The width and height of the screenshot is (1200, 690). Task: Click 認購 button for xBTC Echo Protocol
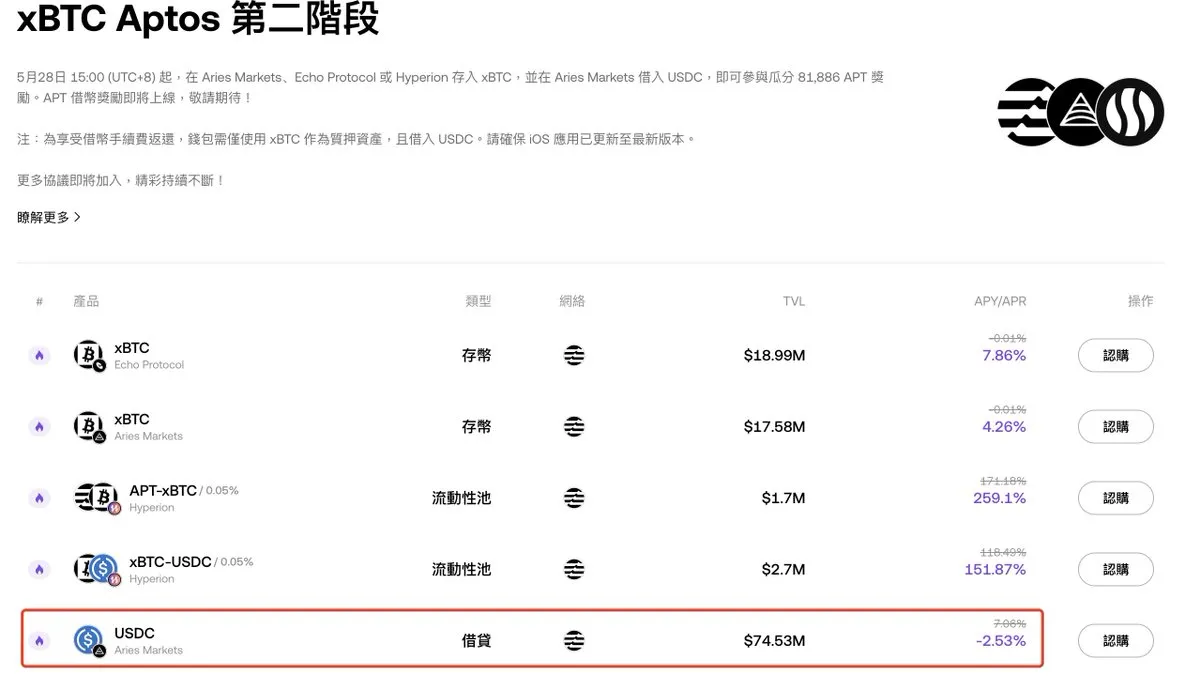coord(1115,356)
